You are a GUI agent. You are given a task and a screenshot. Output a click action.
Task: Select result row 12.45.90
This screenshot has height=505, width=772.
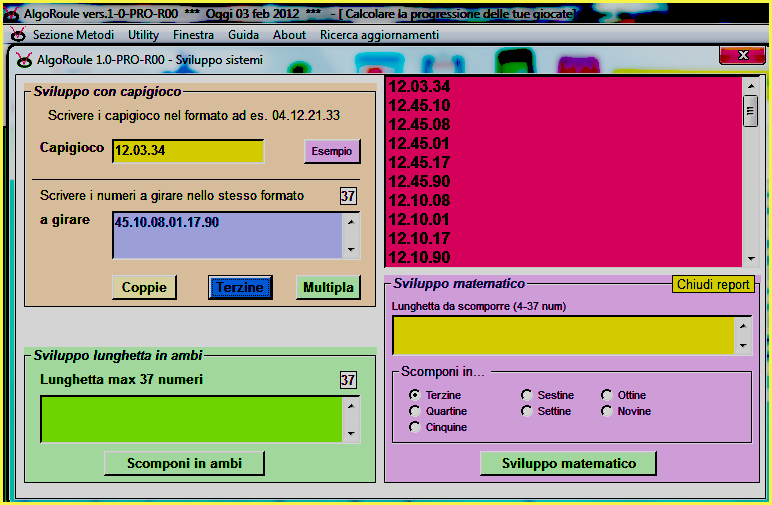pyautogui.click(x=563, y=181)
